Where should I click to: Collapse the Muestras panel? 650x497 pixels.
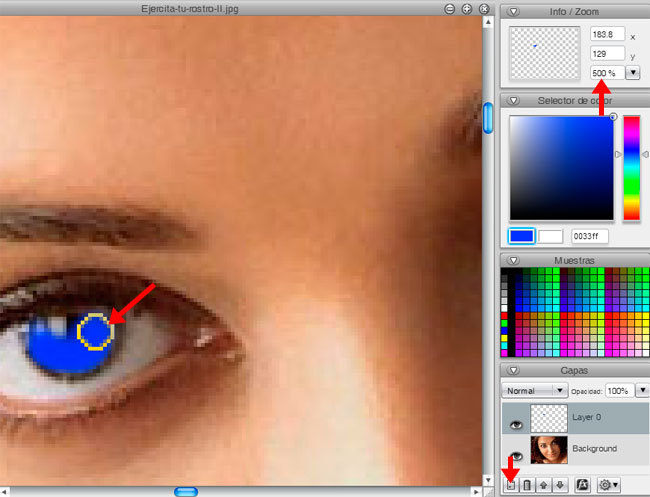click(x=513, y=260)
